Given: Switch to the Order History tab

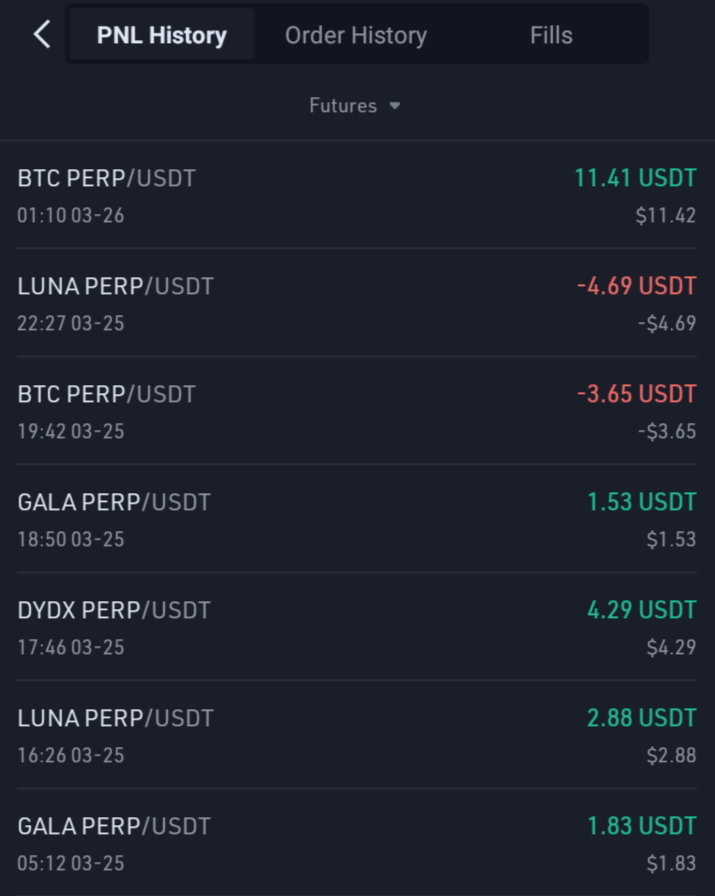Looking at the screenshot, I should click(x=355, y=35).
